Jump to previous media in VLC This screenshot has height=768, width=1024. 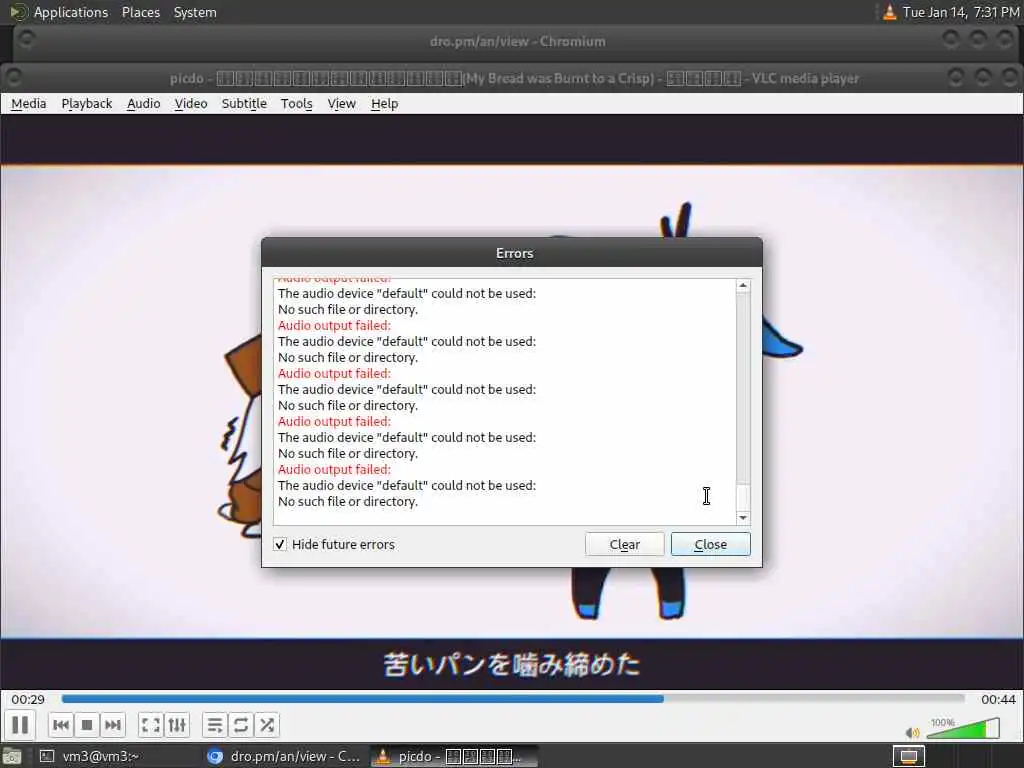[x=61, y=725]
